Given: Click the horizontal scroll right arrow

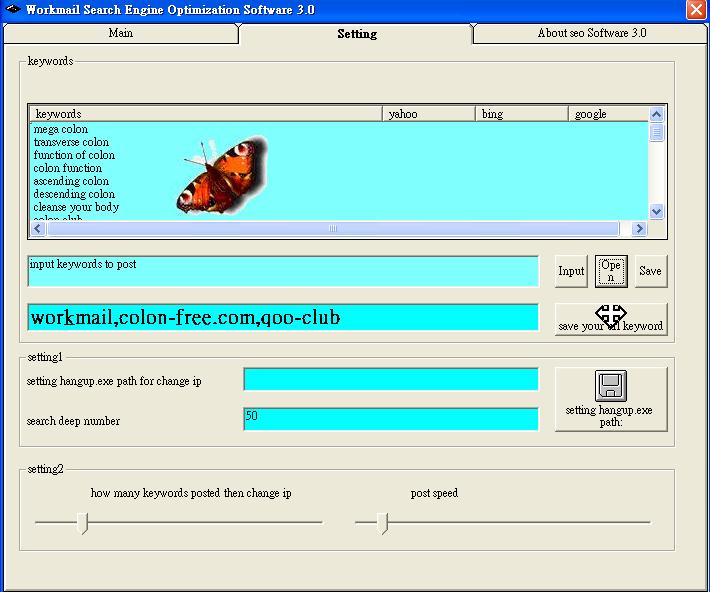Looking at the screenshot, I should (639, 229).
